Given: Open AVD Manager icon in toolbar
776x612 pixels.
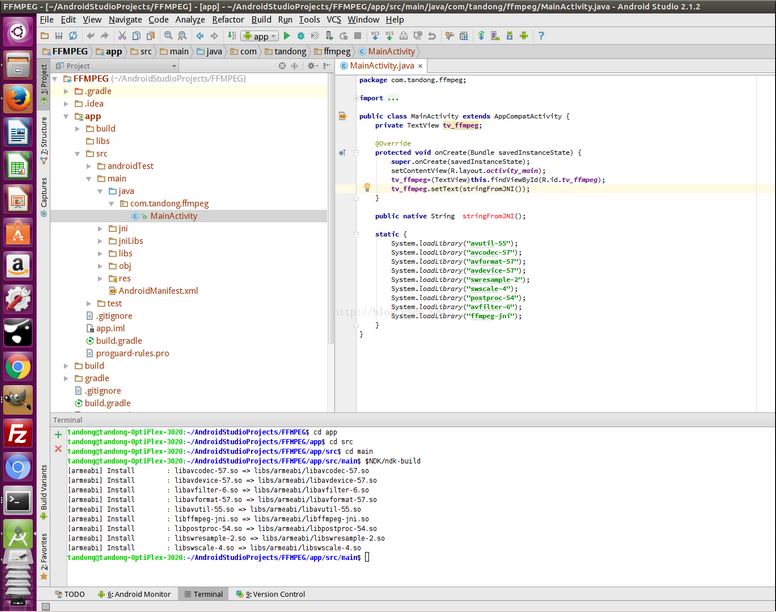Looking at the screenshot, I should tap(495, 36).
